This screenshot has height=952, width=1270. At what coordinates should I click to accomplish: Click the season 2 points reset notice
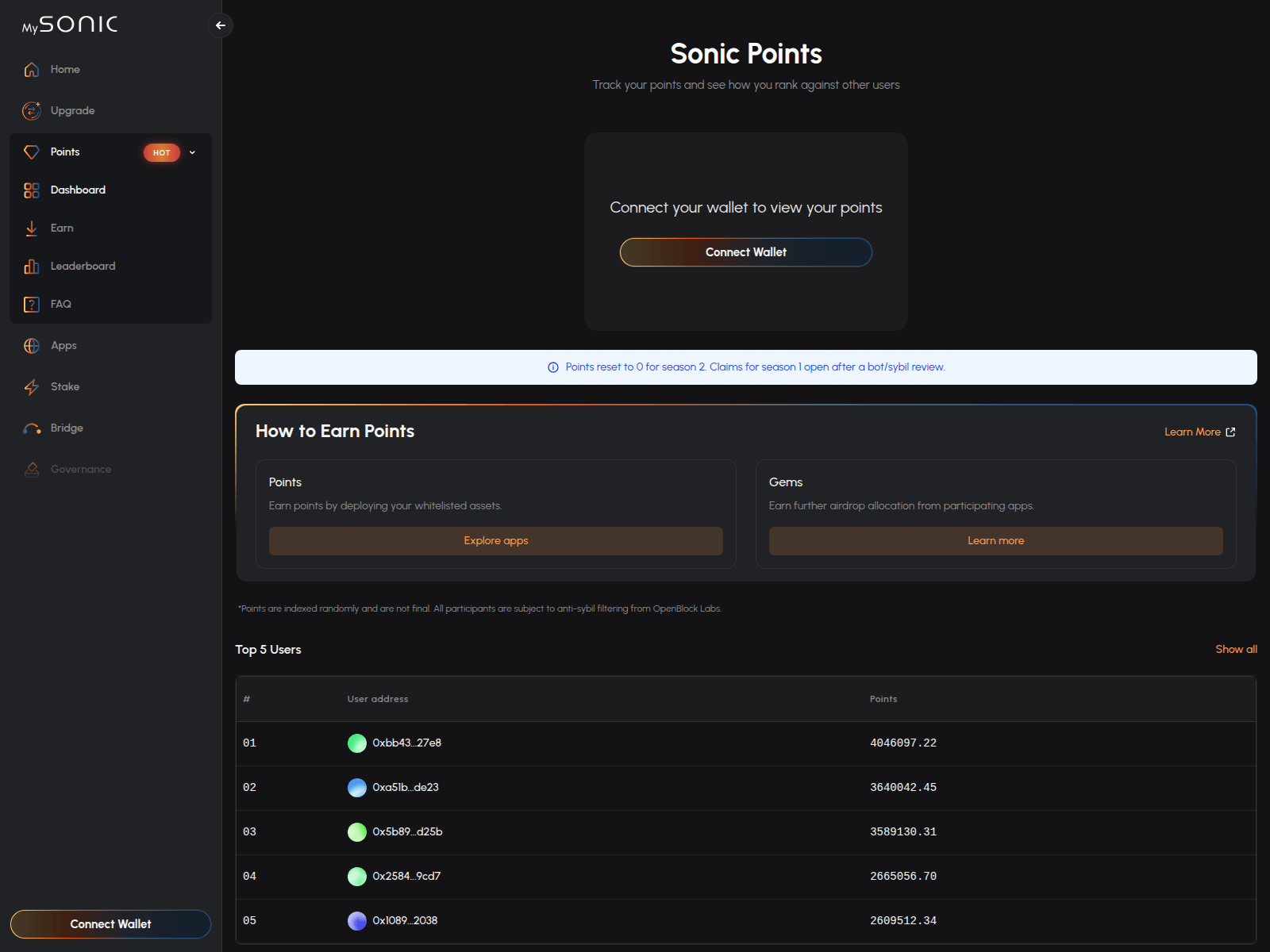pos(746,367)
